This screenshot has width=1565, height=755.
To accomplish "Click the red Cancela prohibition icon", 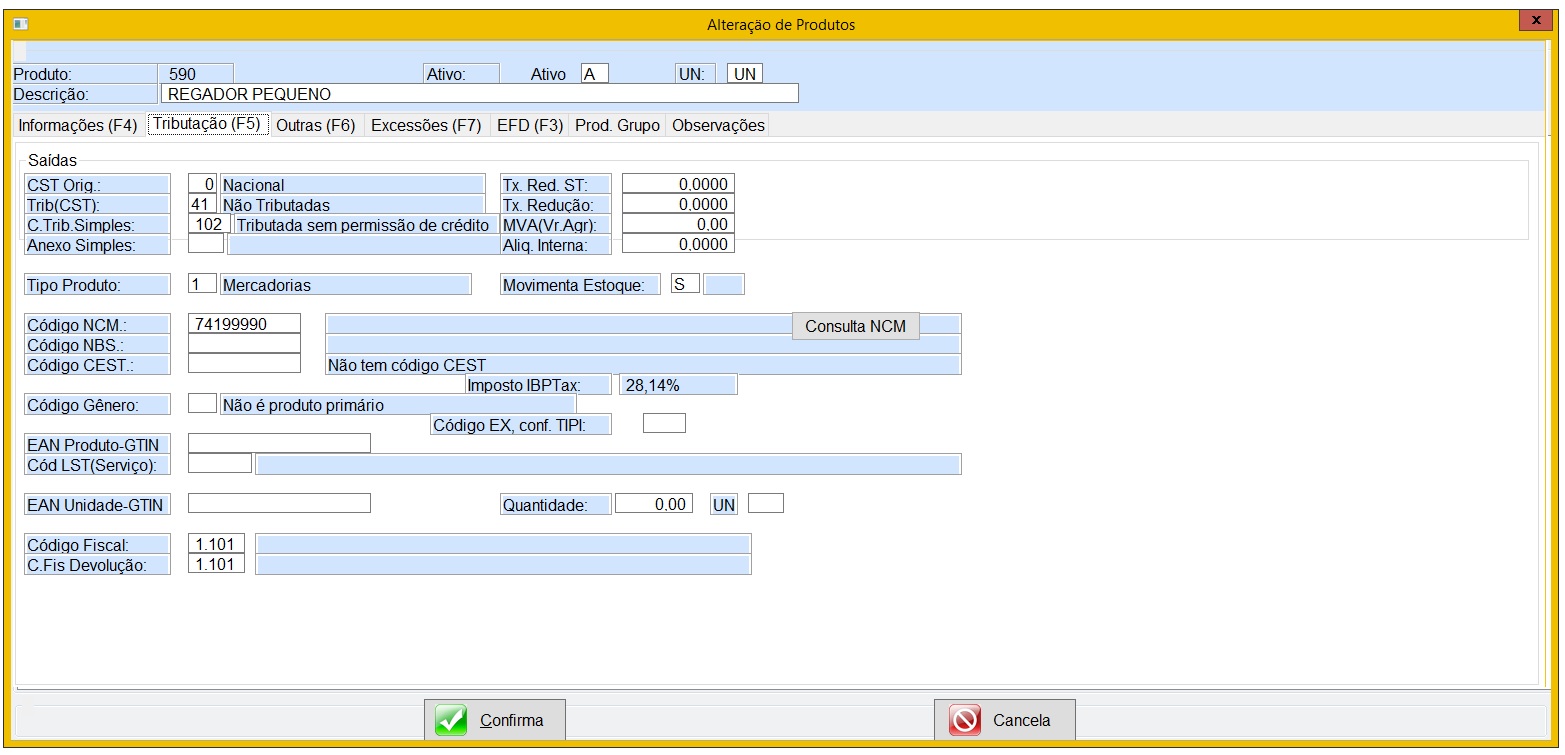I will coord(964,720).
